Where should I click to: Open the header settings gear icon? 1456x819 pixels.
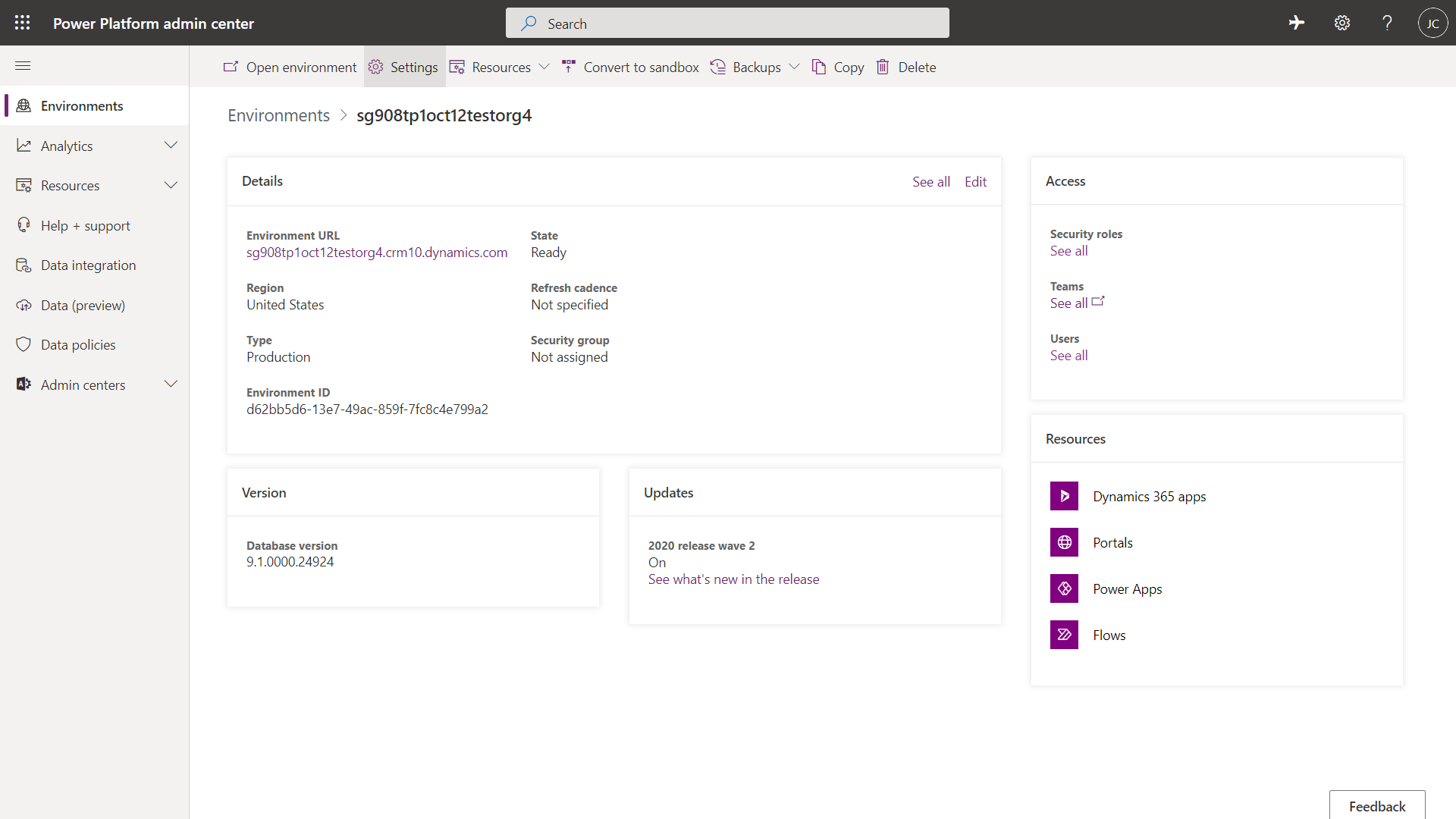(x=1342, y=23)
